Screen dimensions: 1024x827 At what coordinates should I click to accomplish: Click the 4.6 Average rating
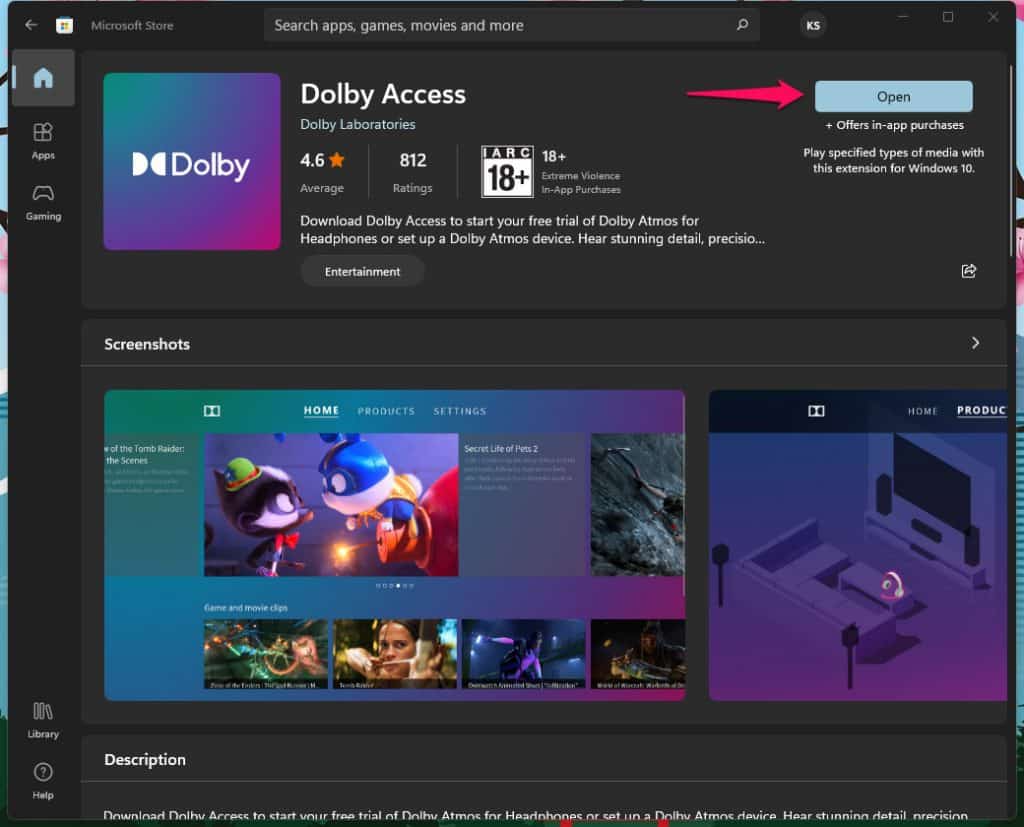pos(322,172)
